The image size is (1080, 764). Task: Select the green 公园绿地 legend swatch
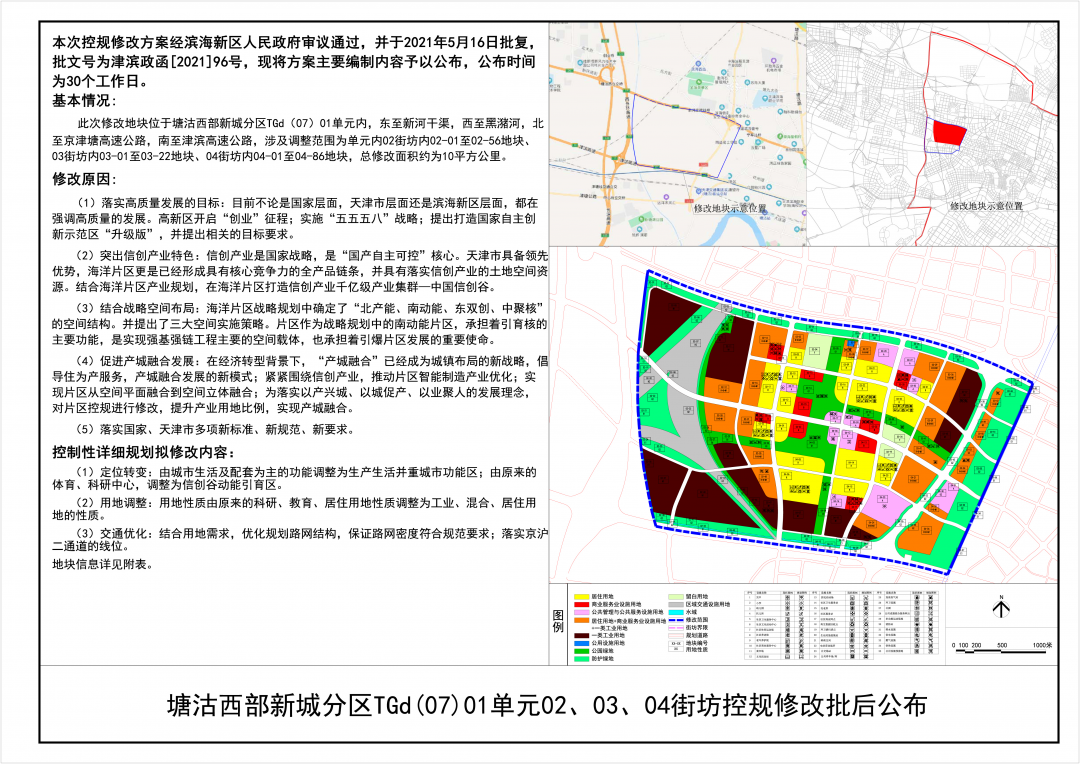pos(581,651)
